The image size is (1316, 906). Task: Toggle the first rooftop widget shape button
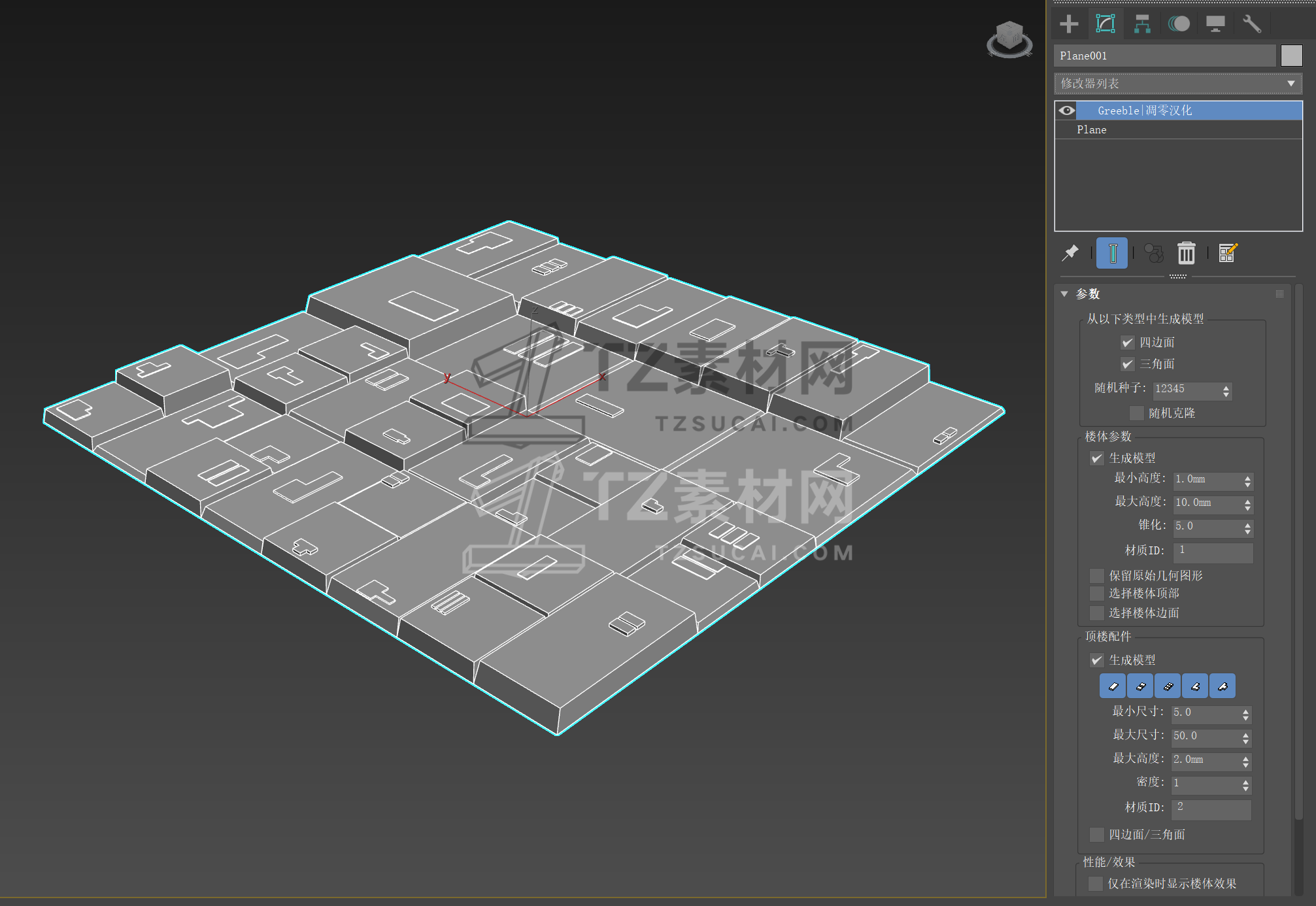coord(1113,686)
